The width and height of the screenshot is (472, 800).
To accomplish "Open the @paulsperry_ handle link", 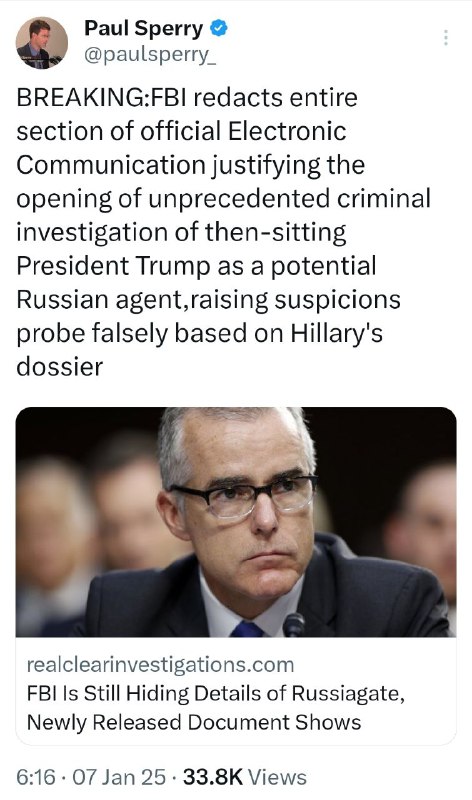I will (x=150, y=55).
